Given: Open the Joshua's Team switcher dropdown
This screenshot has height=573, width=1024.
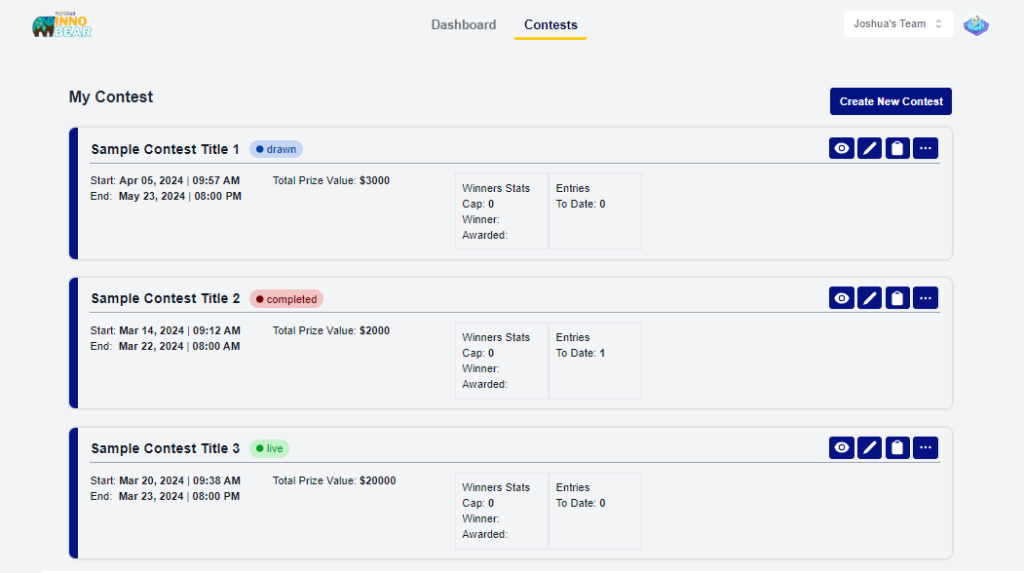Looking at the screenshot, I should [898, 24].
